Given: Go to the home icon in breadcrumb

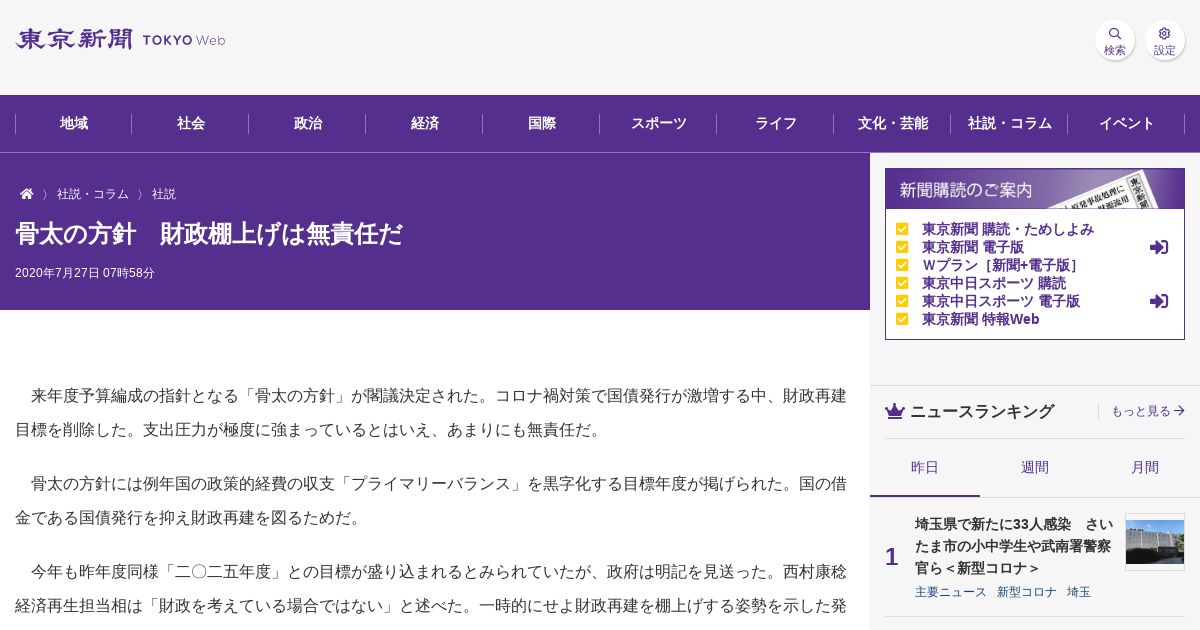Looking at the screenshot, I should [x=27, y=194].
